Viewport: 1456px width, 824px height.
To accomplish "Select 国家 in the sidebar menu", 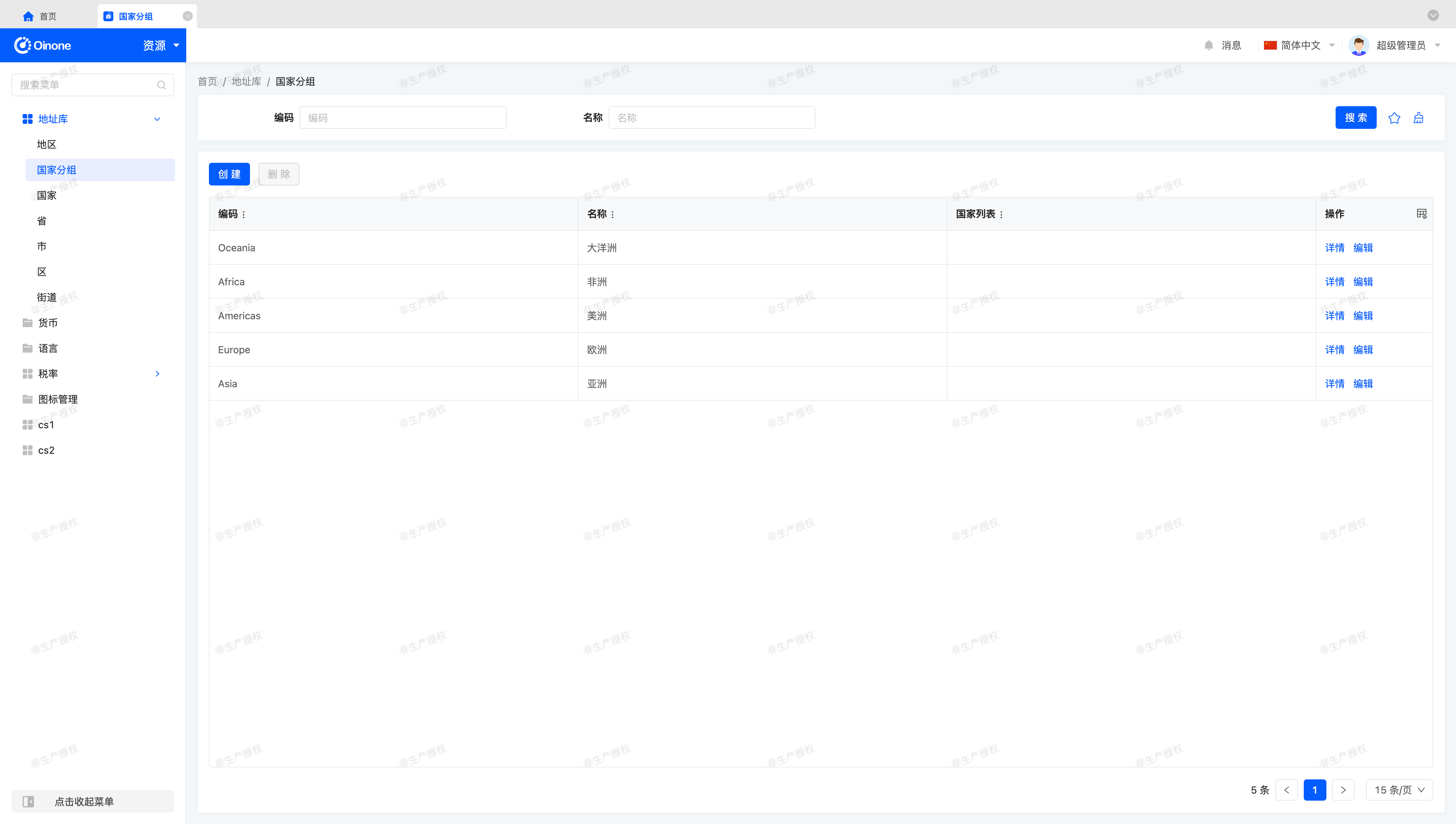I will 46,195.
